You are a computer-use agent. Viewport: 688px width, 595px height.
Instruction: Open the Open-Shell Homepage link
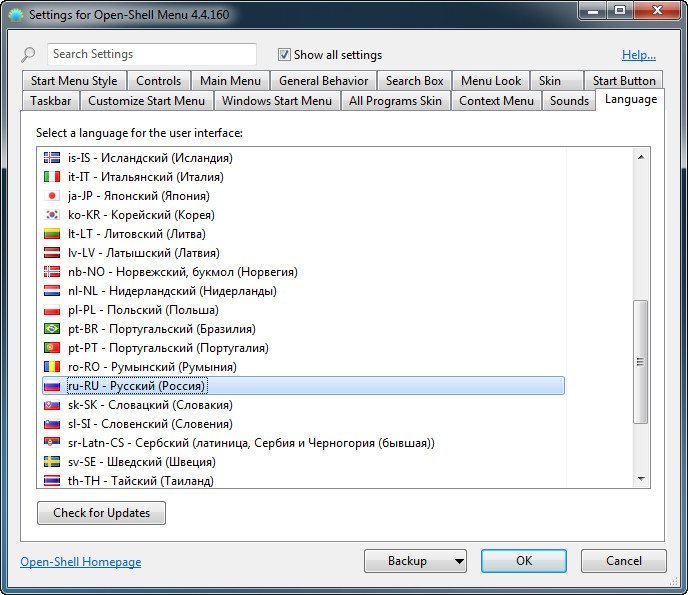81,562
